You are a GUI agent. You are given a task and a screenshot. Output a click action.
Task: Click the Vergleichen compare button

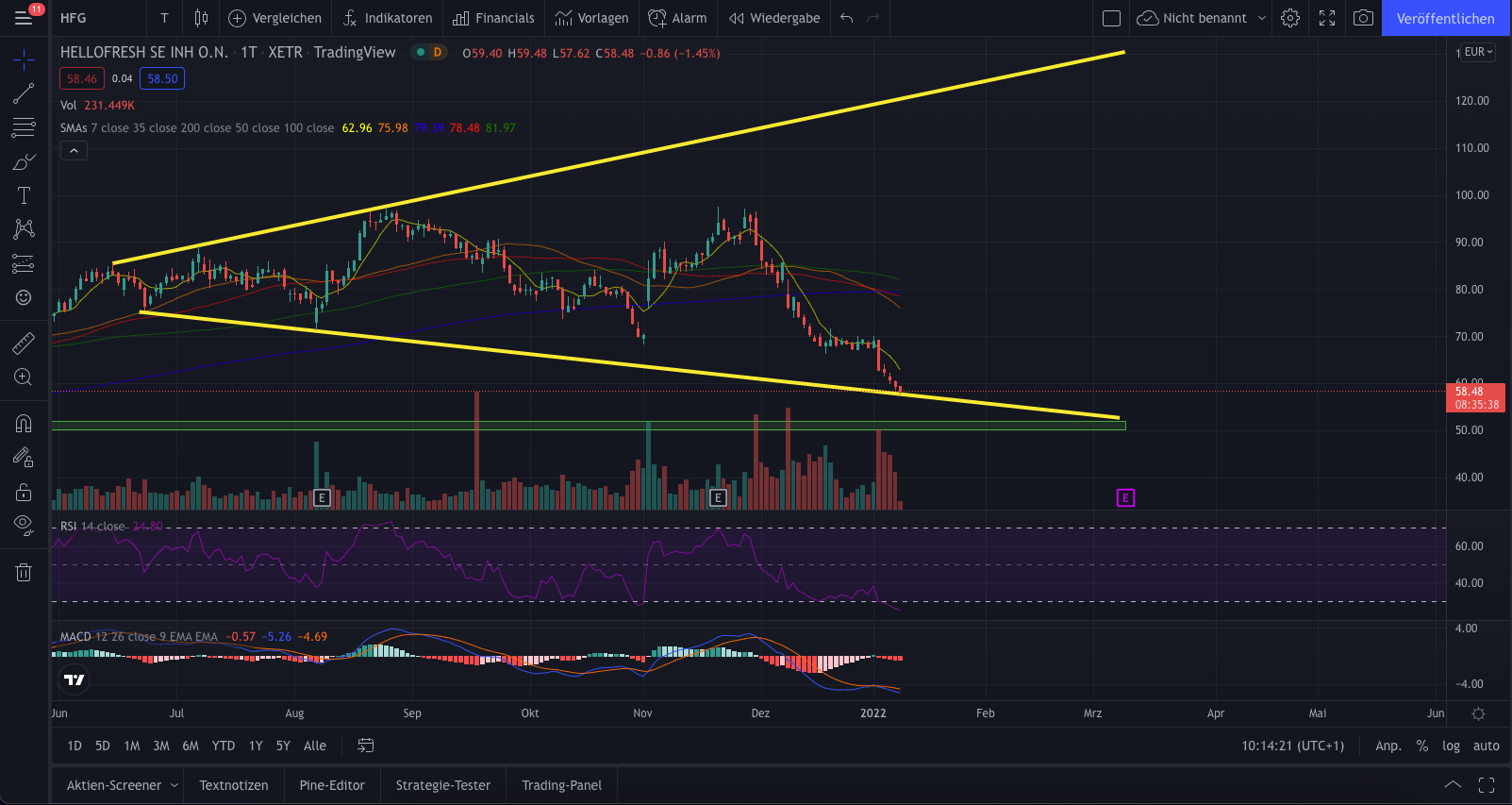click(274, 18)
